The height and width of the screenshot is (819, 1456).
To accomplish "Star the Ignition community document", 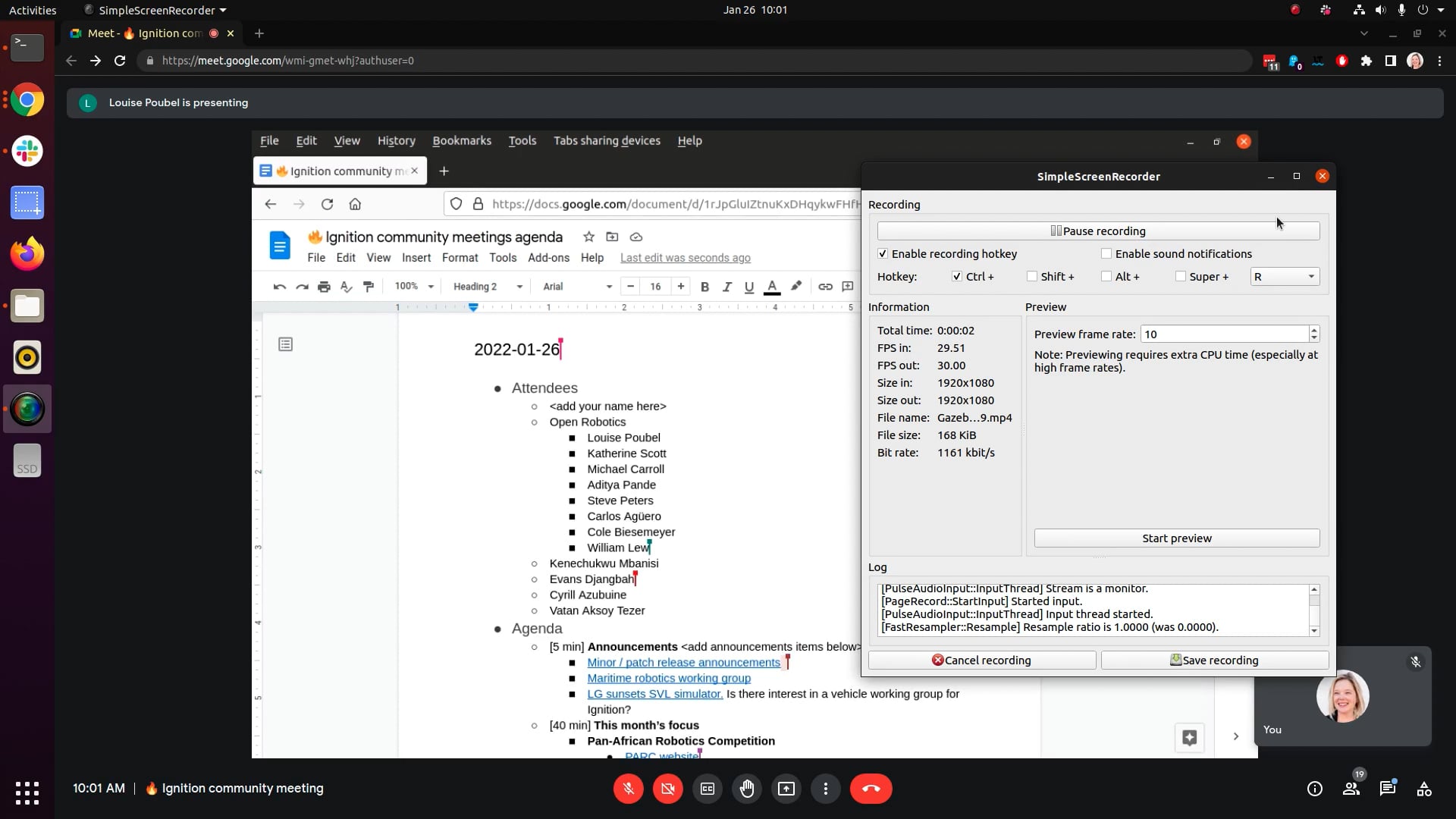I will pos(588,237).
